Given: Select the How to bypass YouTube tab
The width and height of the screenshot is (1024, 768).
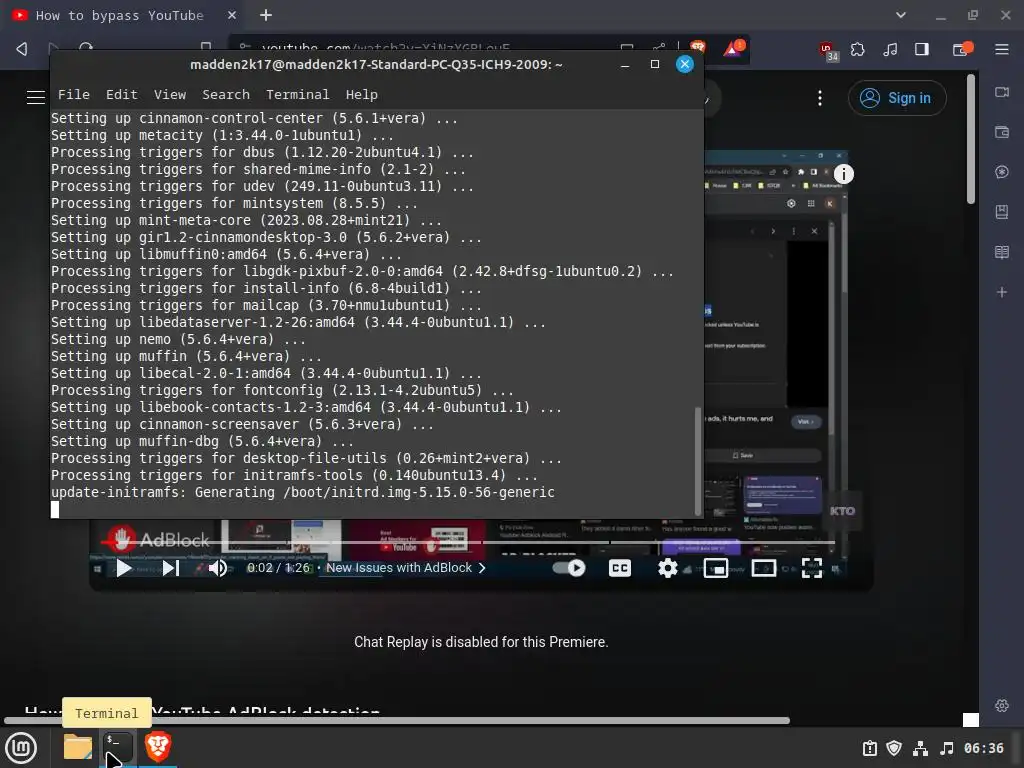Looking at the screenshot, I should point(119,15).
